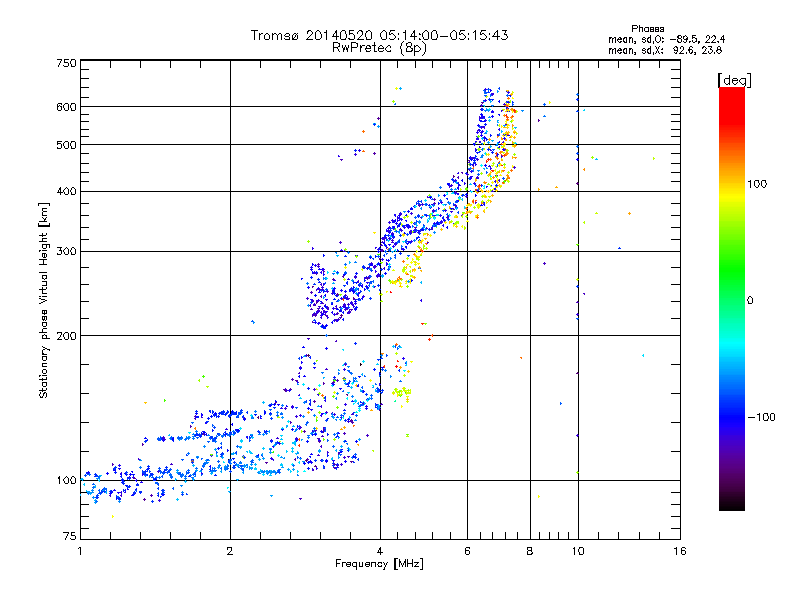The image size is (800, 600).
Task: Click the x-axis tick label '8'
Action: pyautogui.click(x=530, y=551)
